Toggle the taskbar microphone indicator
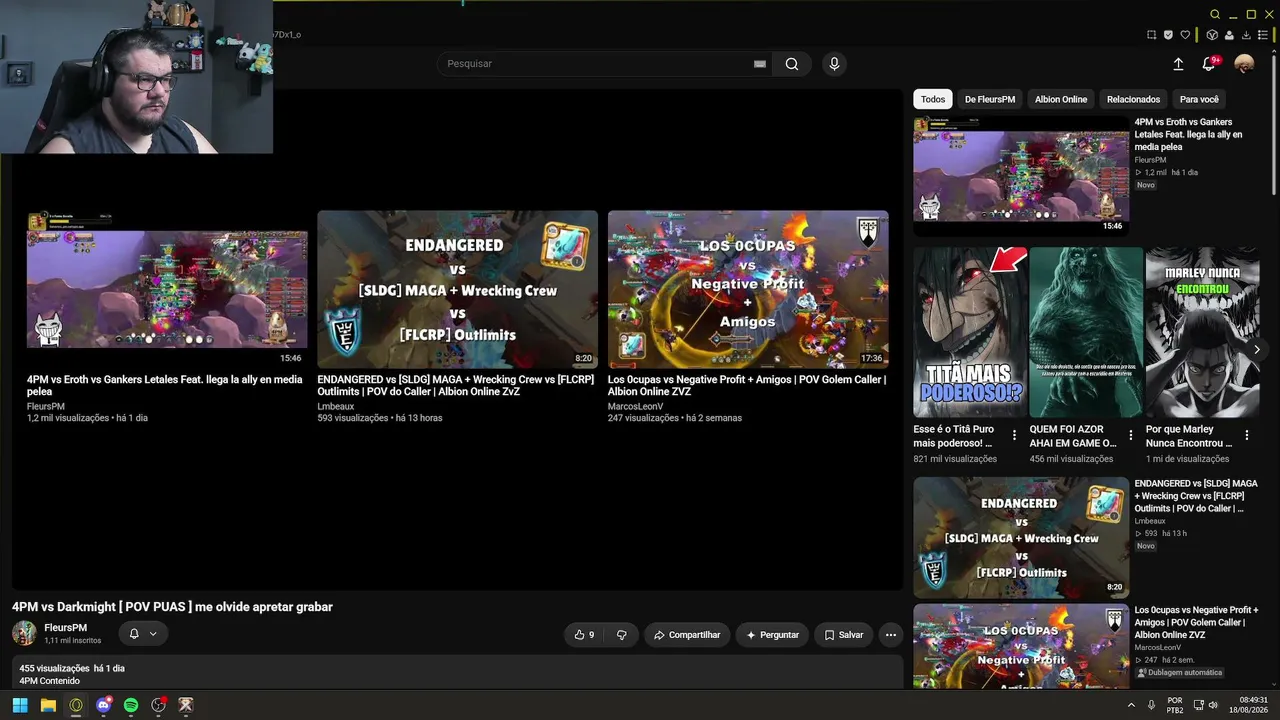Image resolution: width=1280 pixels, height=720 pixels. [1152, 705]
